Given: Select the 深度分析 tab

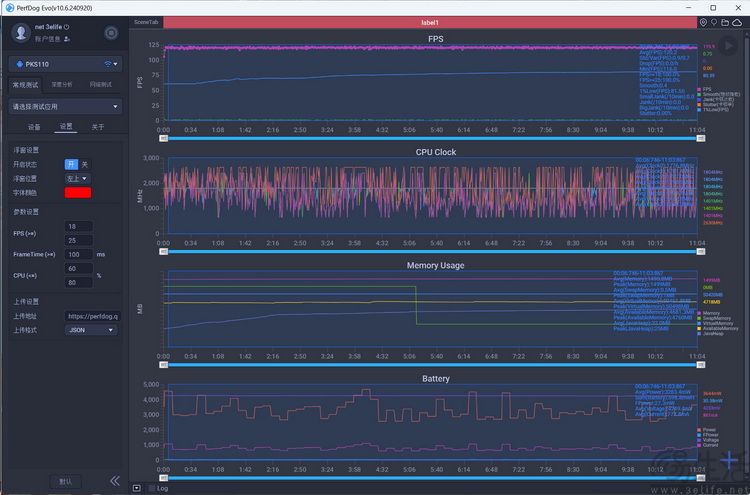Looking at the screenshot, I should (62, 85).
